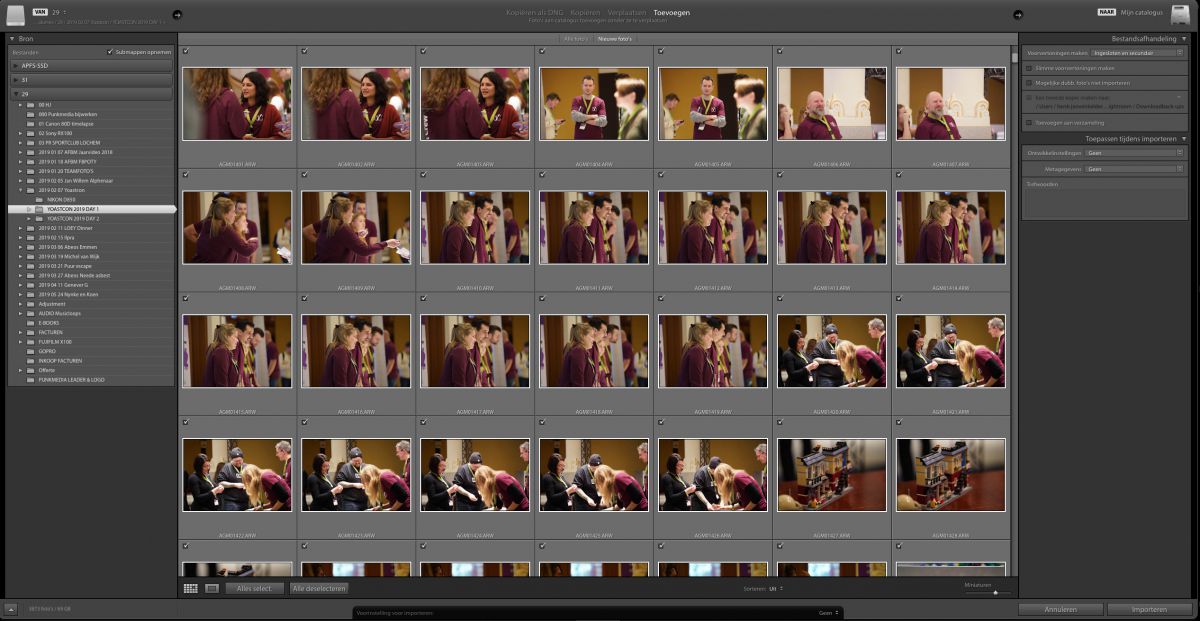Image resolution: width=1200 pixels, height=621 pixels.
Task: Select thumbnail AGM01427.ARW of the LEGO building
Action: pyautogui.click(x=832, y=475)
